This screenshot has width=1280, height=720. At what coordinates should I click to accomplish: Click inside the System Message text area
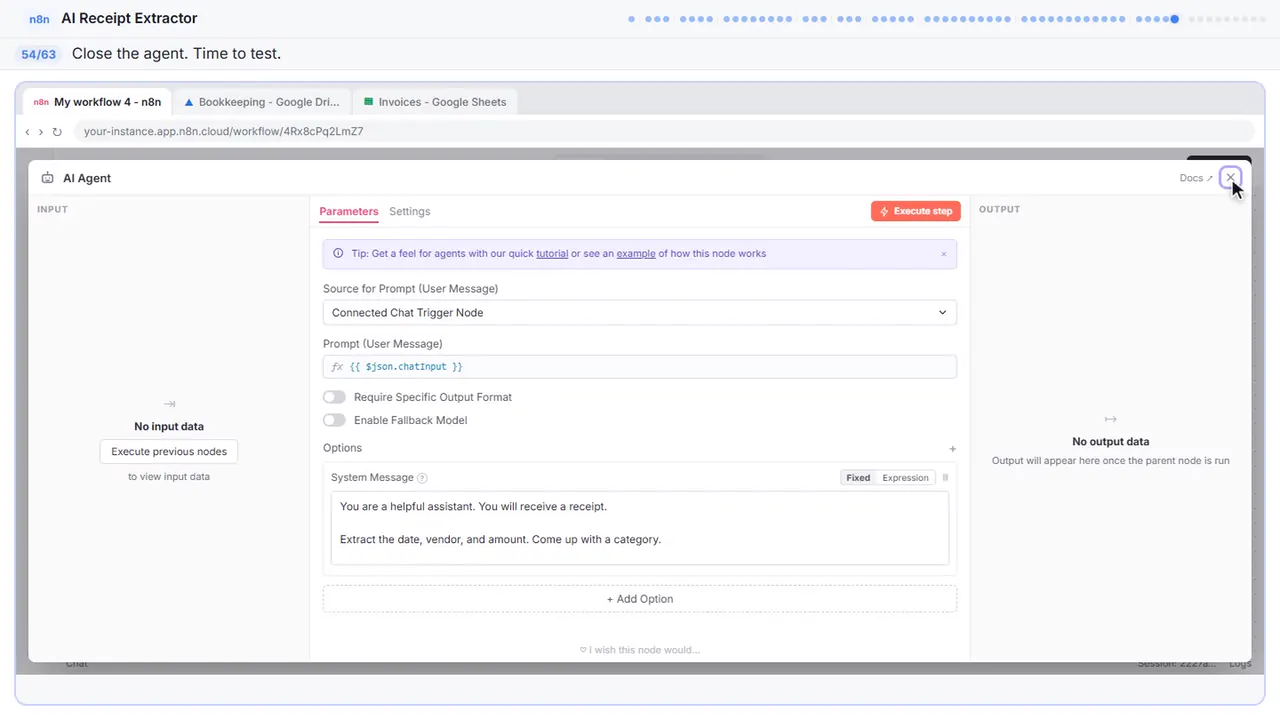(639, 528)
